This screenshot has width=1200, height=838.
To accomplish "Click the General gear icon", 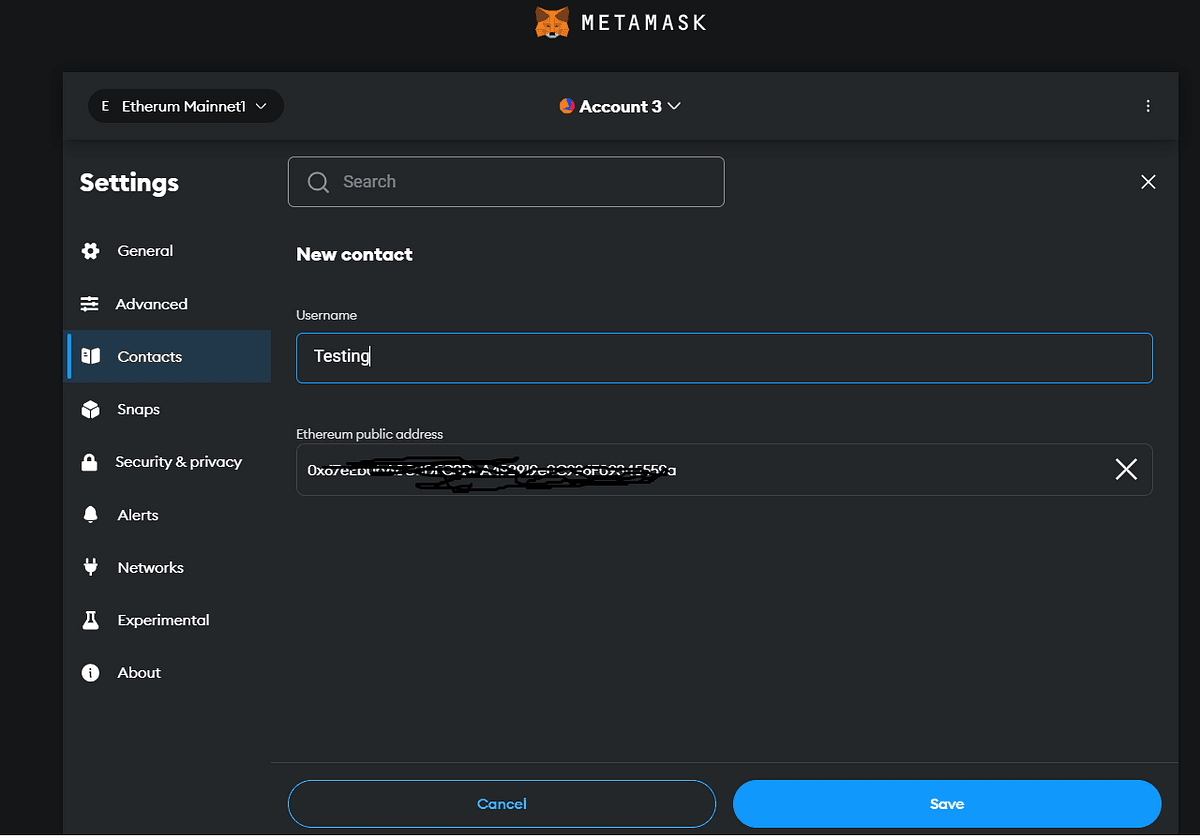I will point(91,251).
